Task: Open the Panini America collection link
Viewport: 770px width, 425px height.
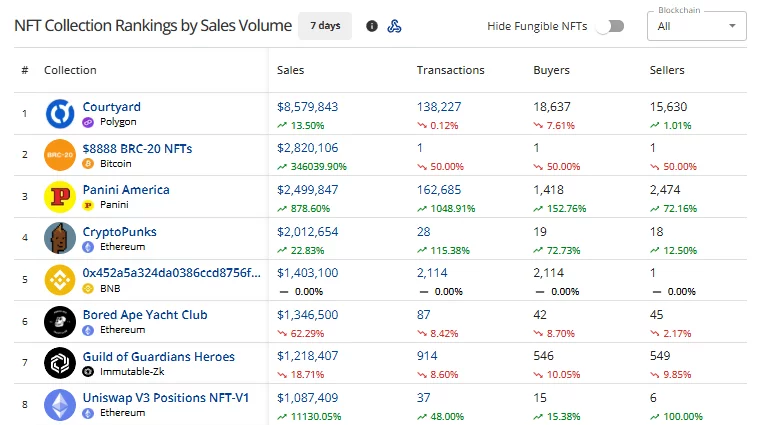Action: click(126, 190)
